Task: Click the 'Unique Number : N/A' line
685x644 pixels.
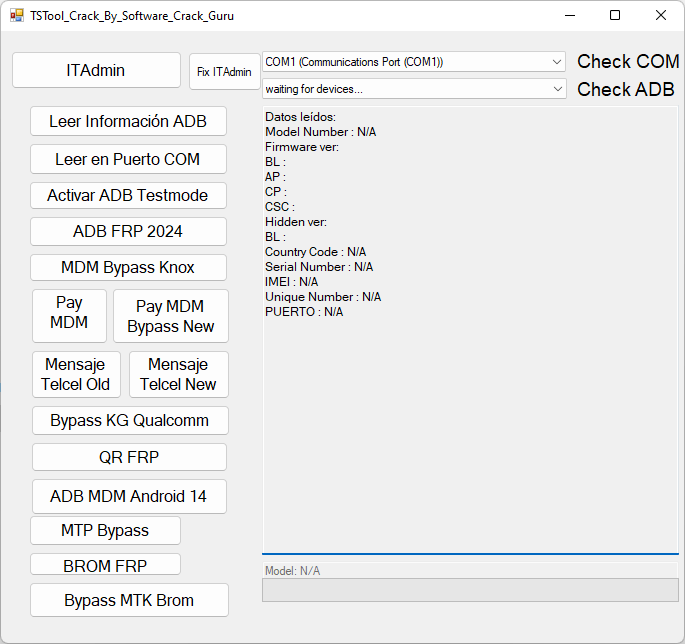Action: click(323, 297)
